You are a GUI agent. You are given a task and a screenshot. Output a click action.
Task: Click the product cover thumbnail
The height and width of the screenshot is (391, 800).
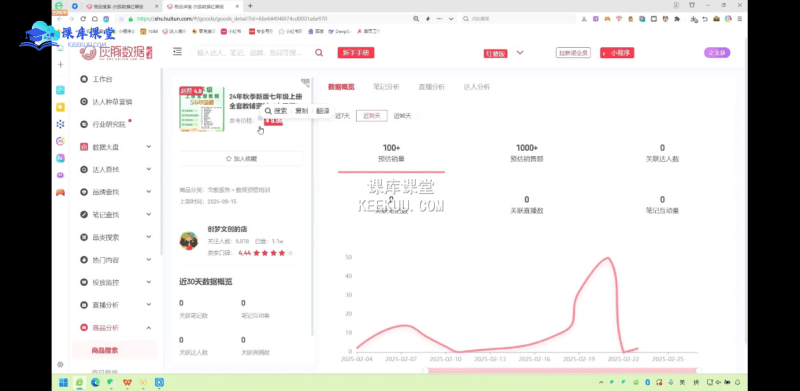202,109
